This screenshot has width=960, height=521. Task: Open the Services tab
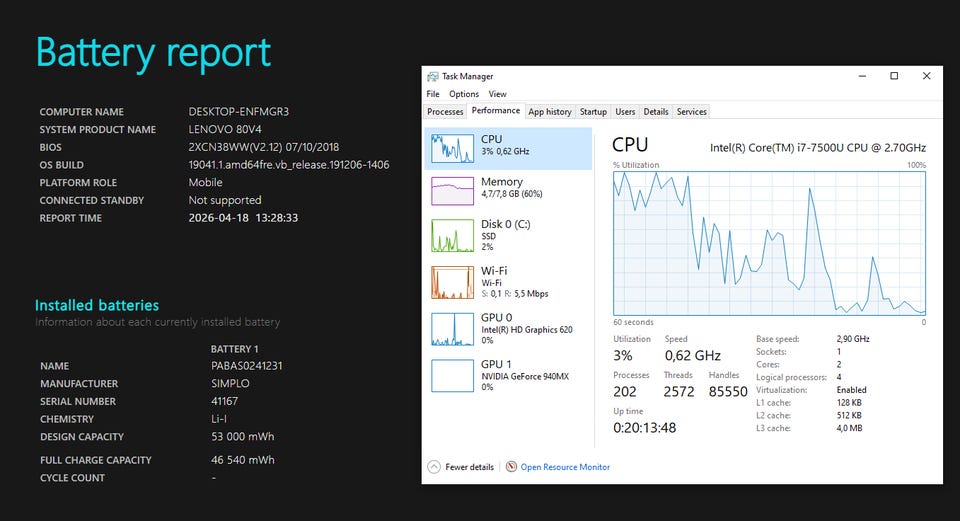tap(691, 112)
